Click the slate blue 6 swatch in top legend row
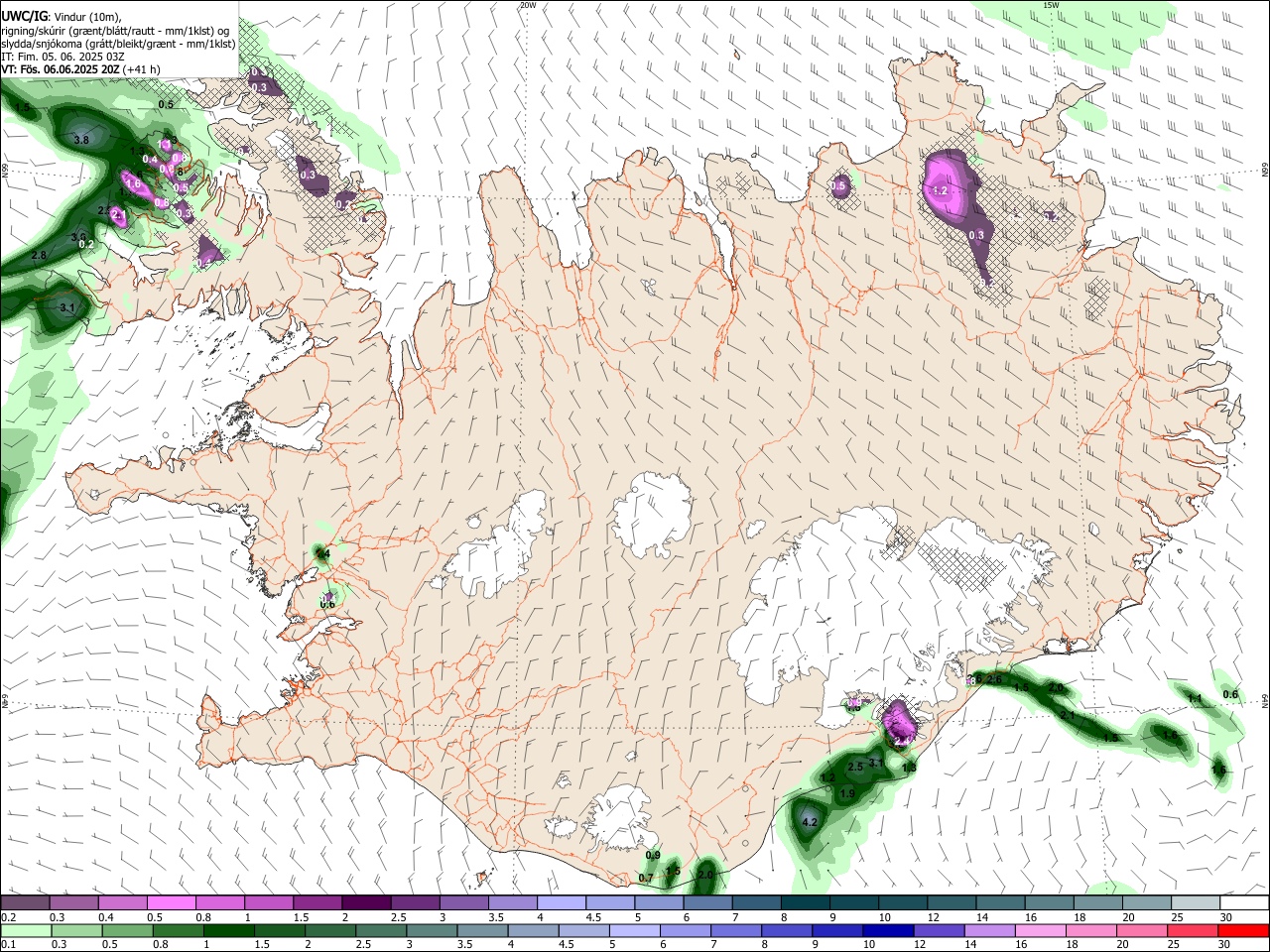Image resolution: width=1270 pixels, height=952 pixels. coord(706,903)
